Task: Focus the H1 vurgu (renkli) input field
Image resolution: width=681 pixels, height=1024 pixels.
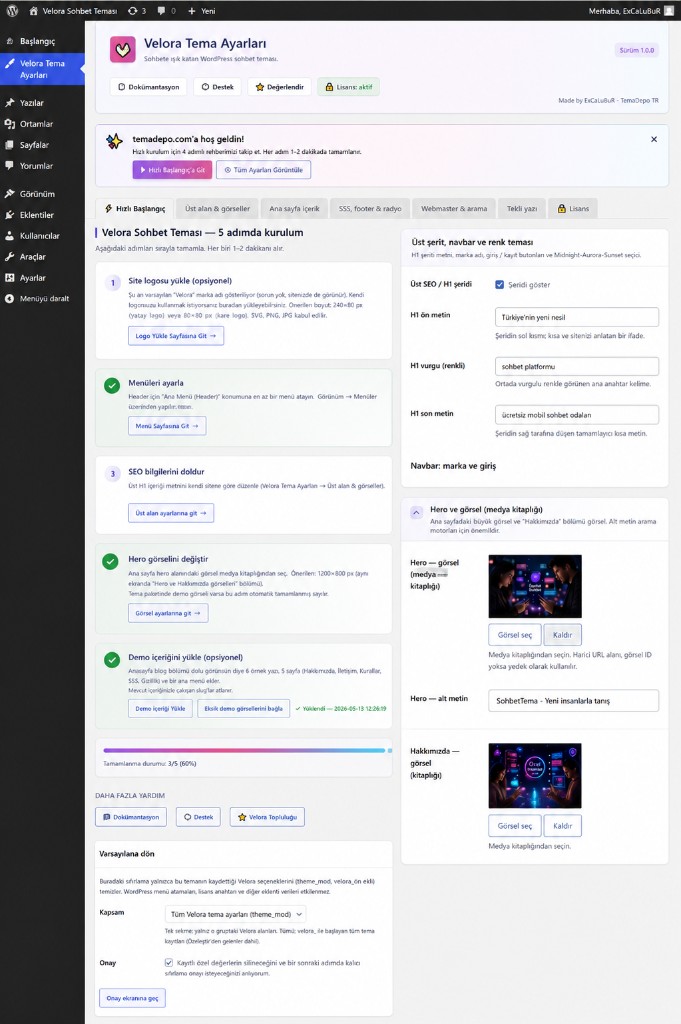Action: (x=577, y=366)
